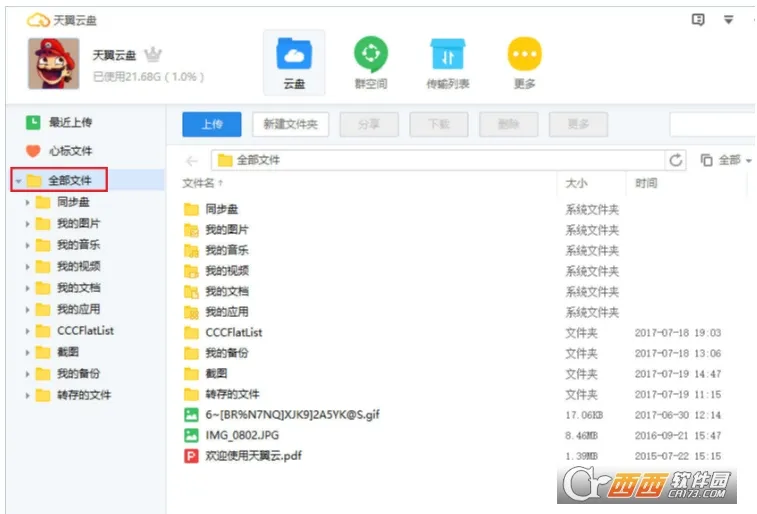Click IMG_0802.JPG image file icon
The image size is (757, 514).
coord(191,436)
